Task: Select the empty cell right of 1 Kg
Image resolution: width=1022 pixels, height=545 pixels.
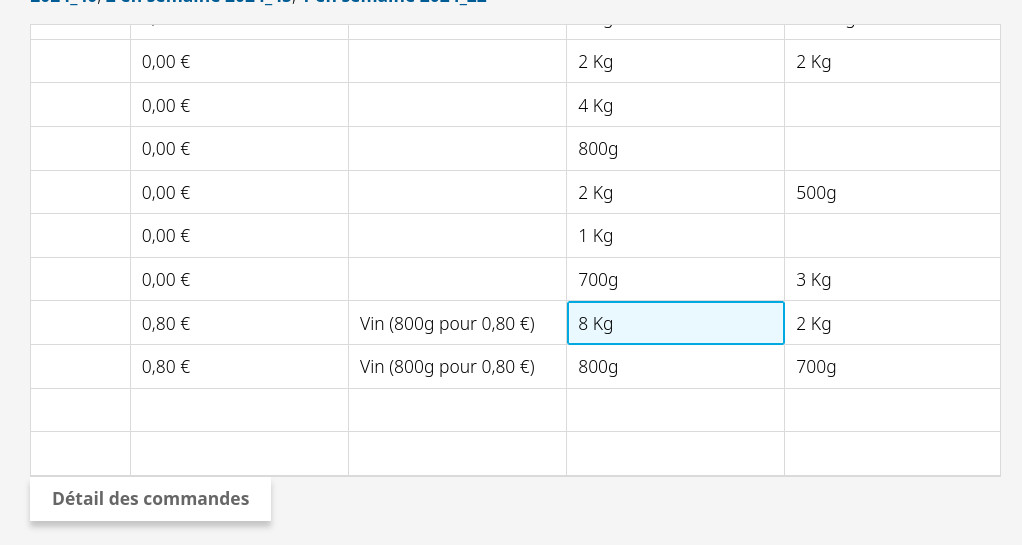Action: point(892,236)
